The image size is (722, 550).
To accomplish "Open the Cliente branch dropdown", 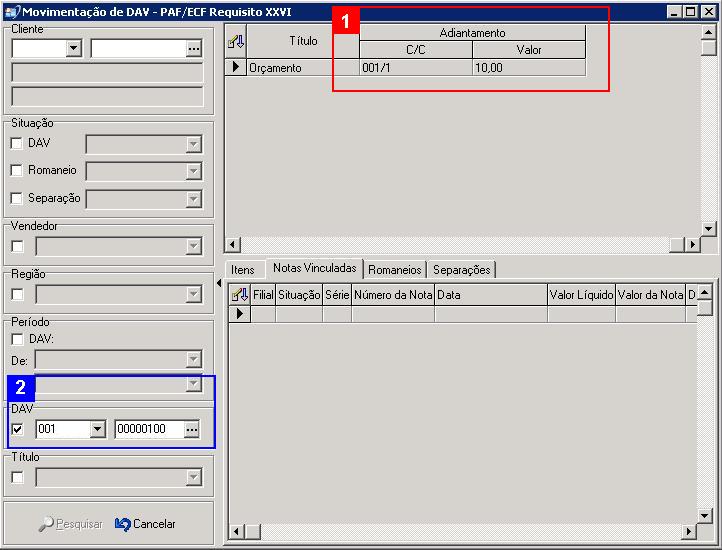I will (74, 48).
